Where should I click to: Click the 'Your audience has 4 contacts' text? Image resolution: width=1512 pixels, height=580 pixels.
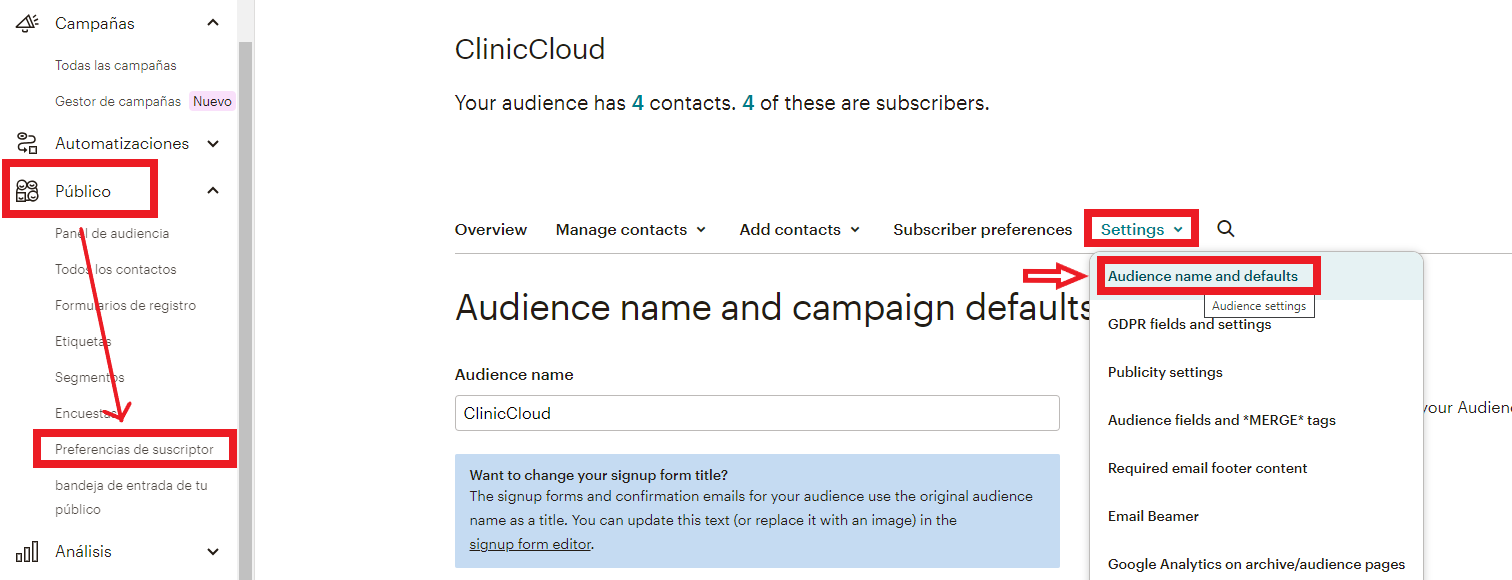[722, 103]
